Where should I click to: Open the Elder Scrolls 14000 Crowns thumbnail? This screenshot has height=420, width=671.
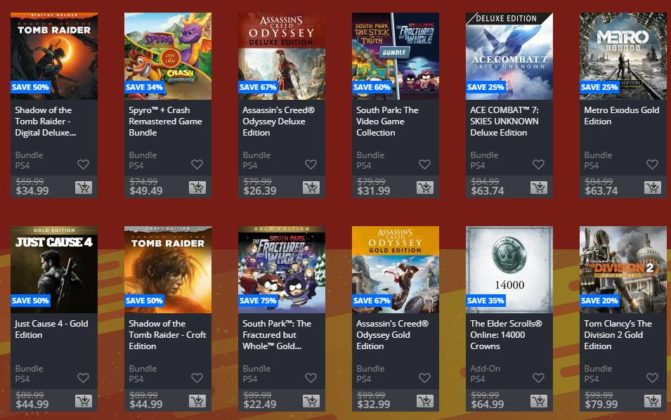pyautogui.click(x=509, y=270)
